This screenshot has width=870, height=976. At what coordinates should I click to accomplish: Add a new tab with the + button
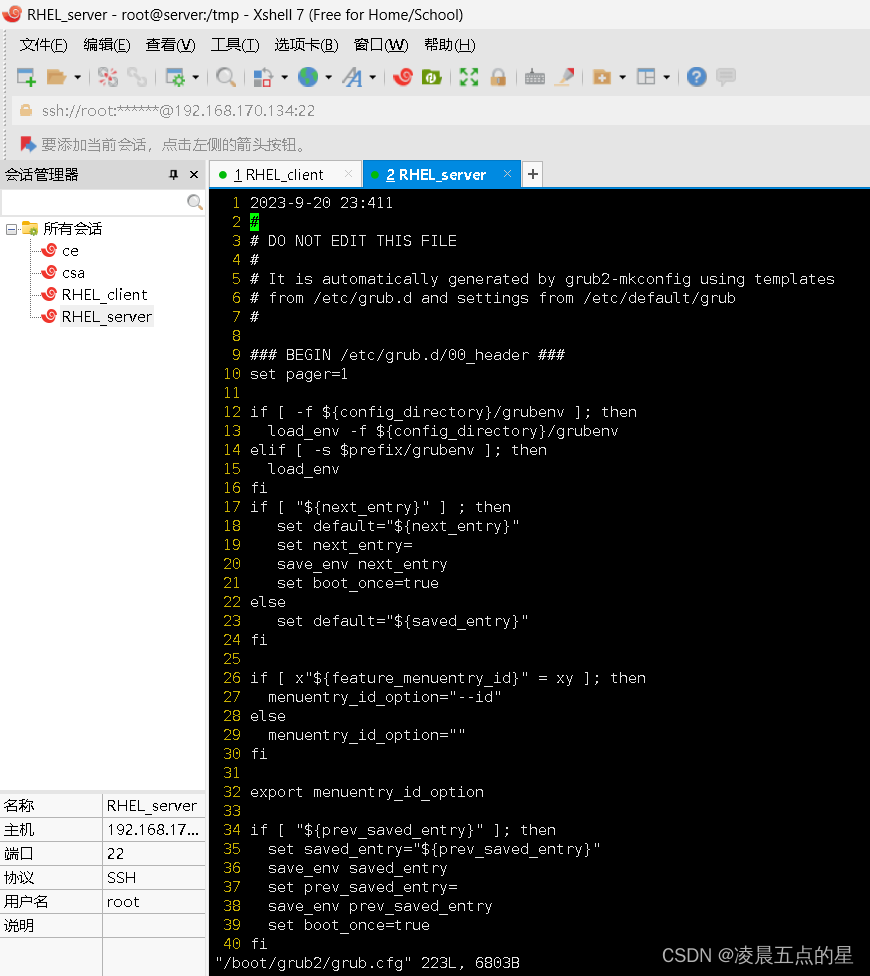tap(531, 173)
